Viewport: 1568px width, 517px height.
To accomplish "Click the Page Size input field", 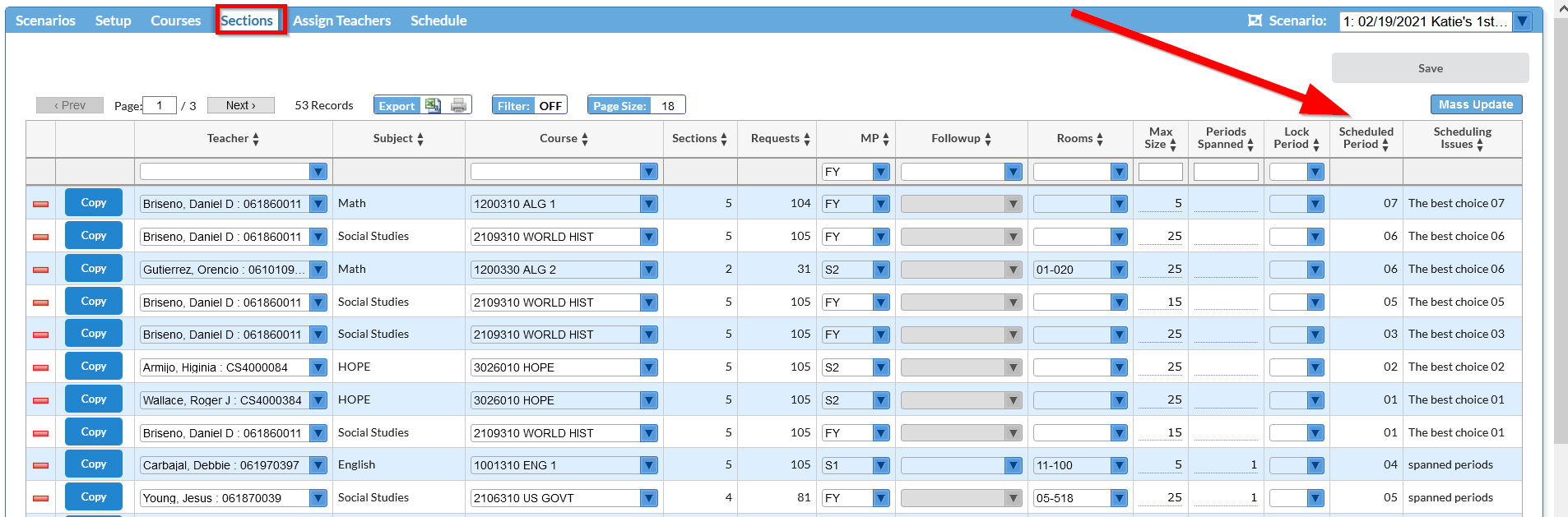I will (x=669, y=105).
